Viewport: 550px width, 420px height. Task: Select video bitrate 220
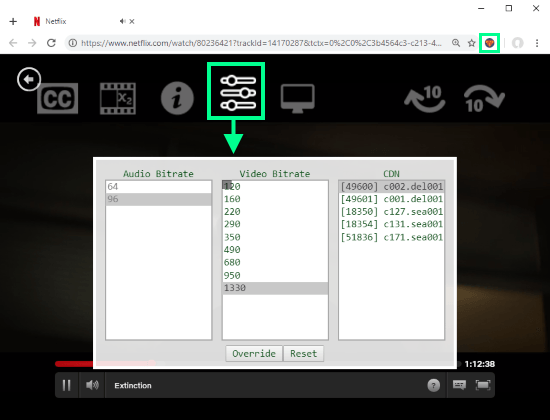pyautogui.click(x=275, y=212)
